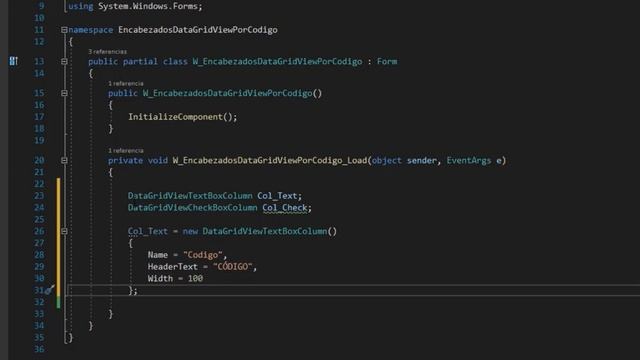
Task: Click line number 36 in the gutter
Action: click(39, 349)
